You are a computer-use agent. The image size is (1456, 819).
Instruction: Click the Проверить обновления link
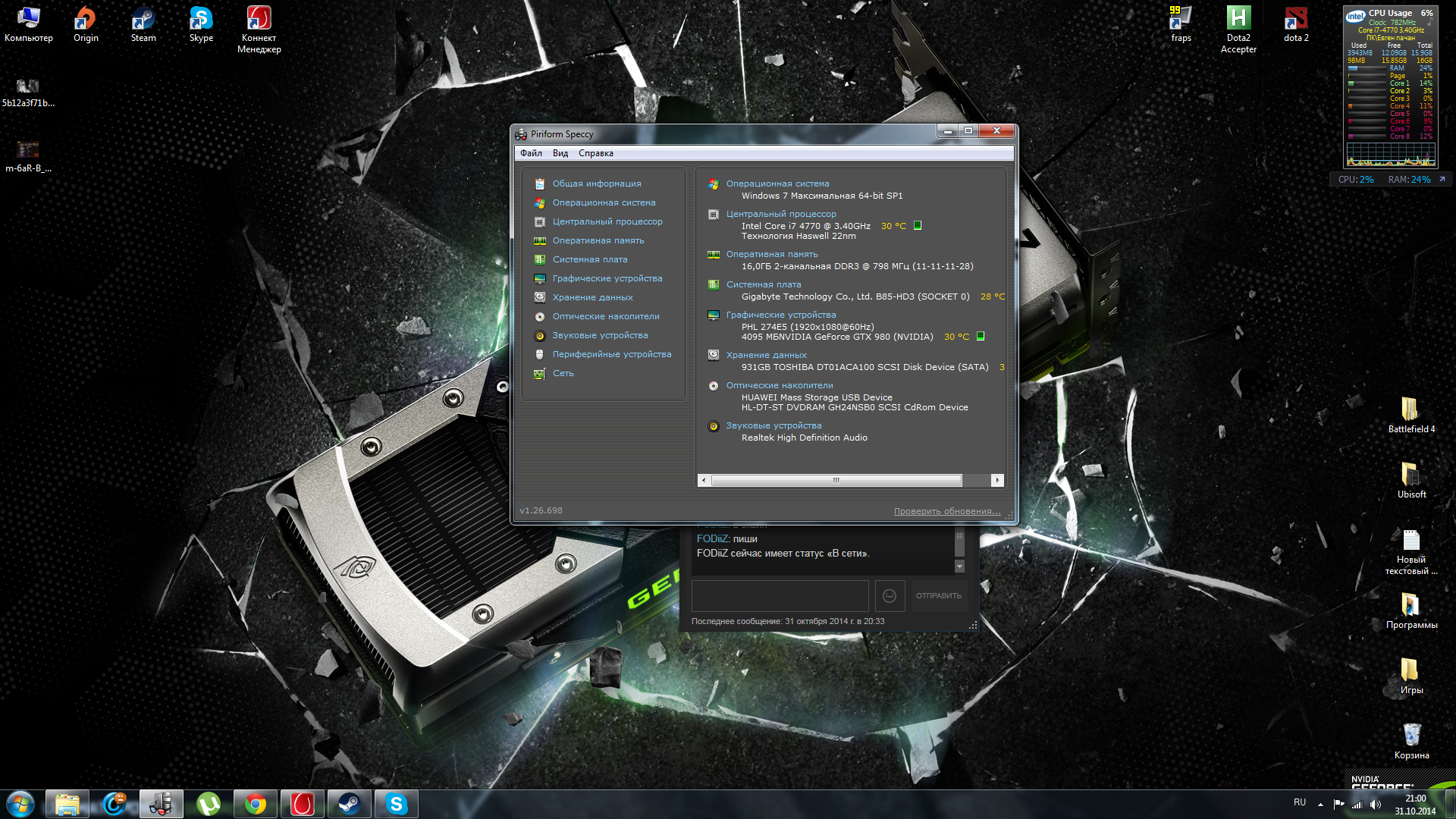point(946,511)
